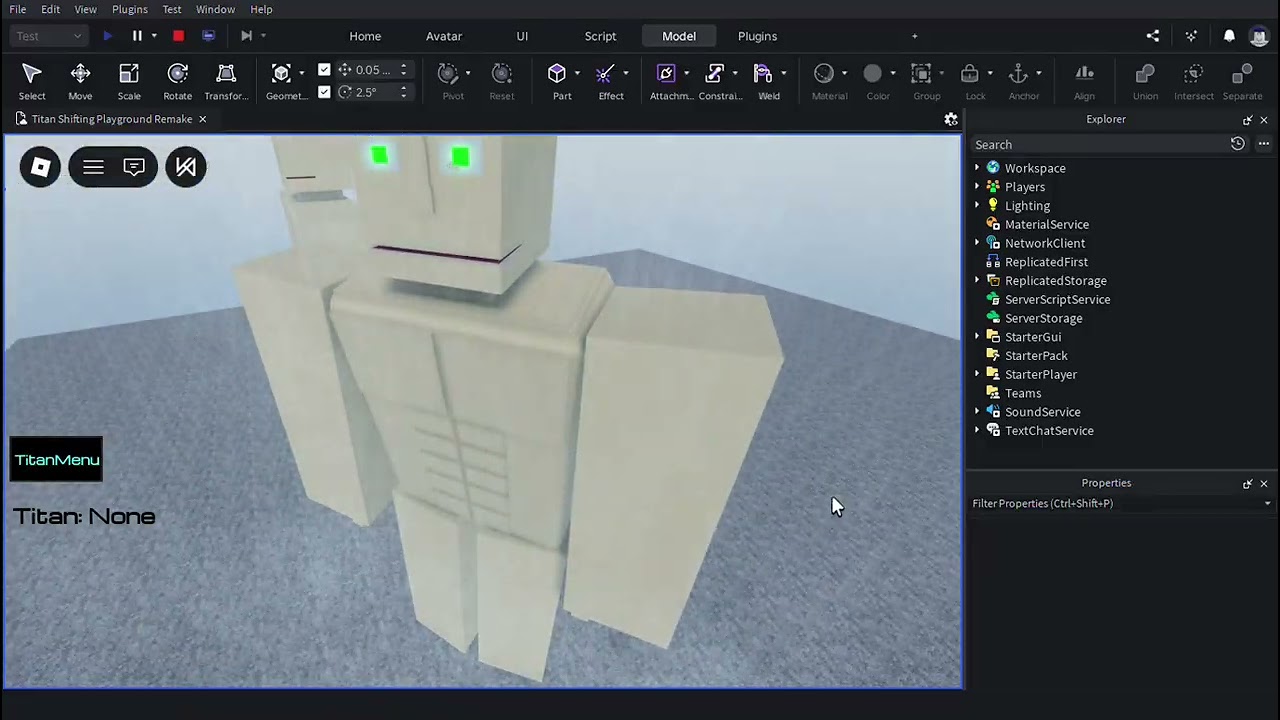Select ServerScriptService in Explorer
This screenshot has width=1280, height=720.
pos(1057,299)
